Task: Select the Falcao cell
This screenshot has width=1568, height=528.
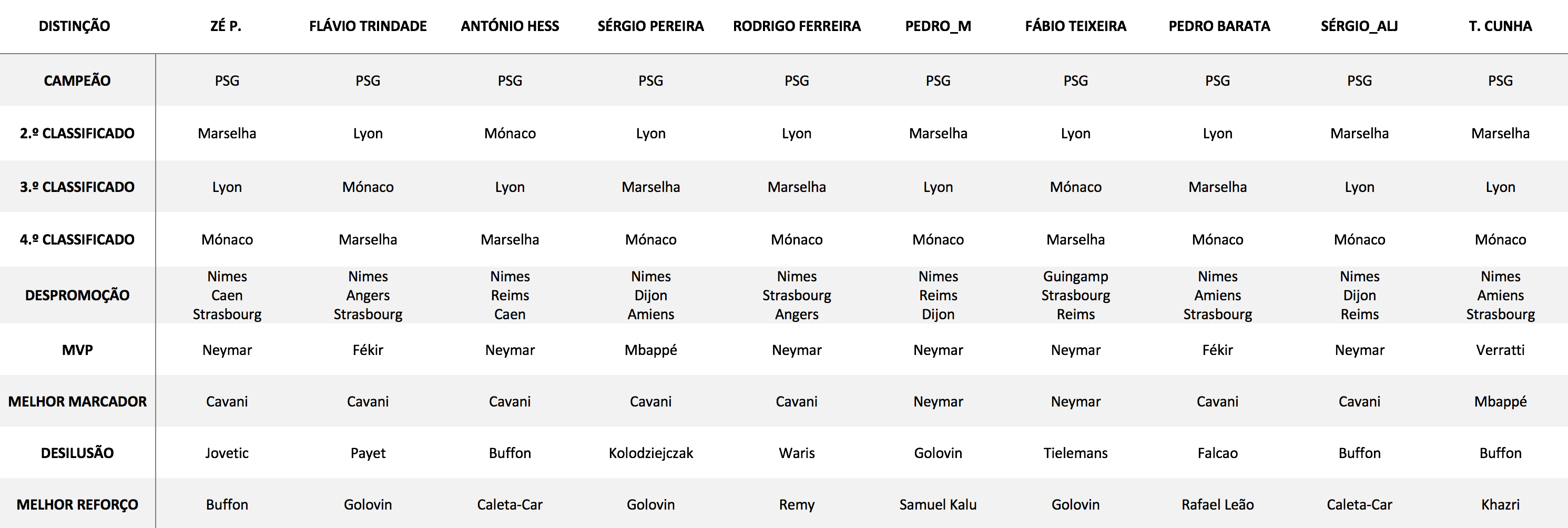Action: tap(1217, 453)
